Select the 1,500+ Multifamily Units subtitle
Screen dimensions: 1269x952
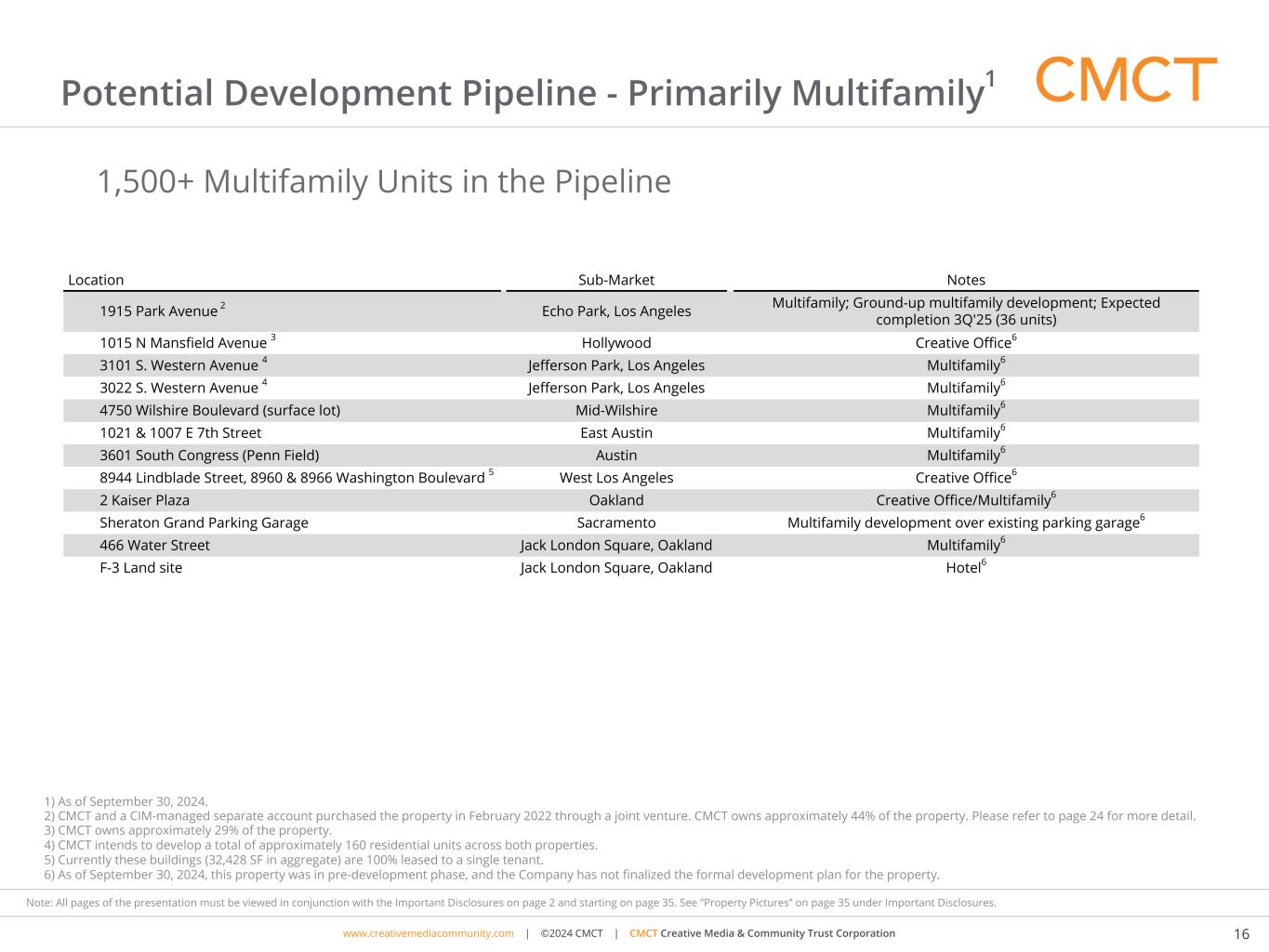pyautogui.click(x=383, y=181)
